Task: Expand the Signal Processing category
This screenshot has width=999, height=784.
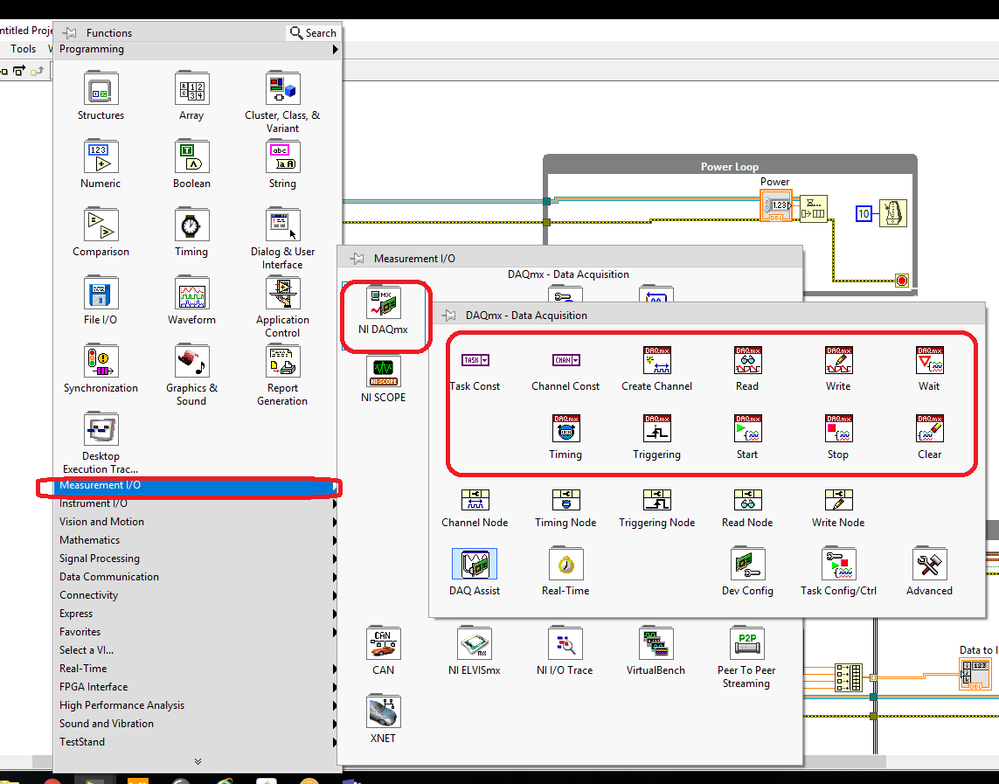Action: [198, 559]
